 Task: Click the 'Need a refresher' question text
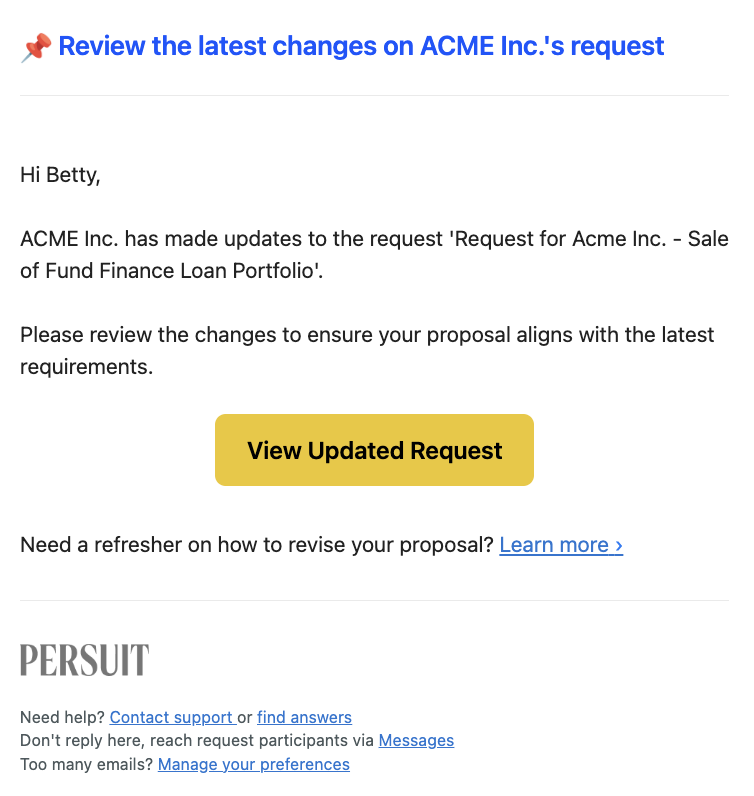pyautogui.click(x=257, y=545)
